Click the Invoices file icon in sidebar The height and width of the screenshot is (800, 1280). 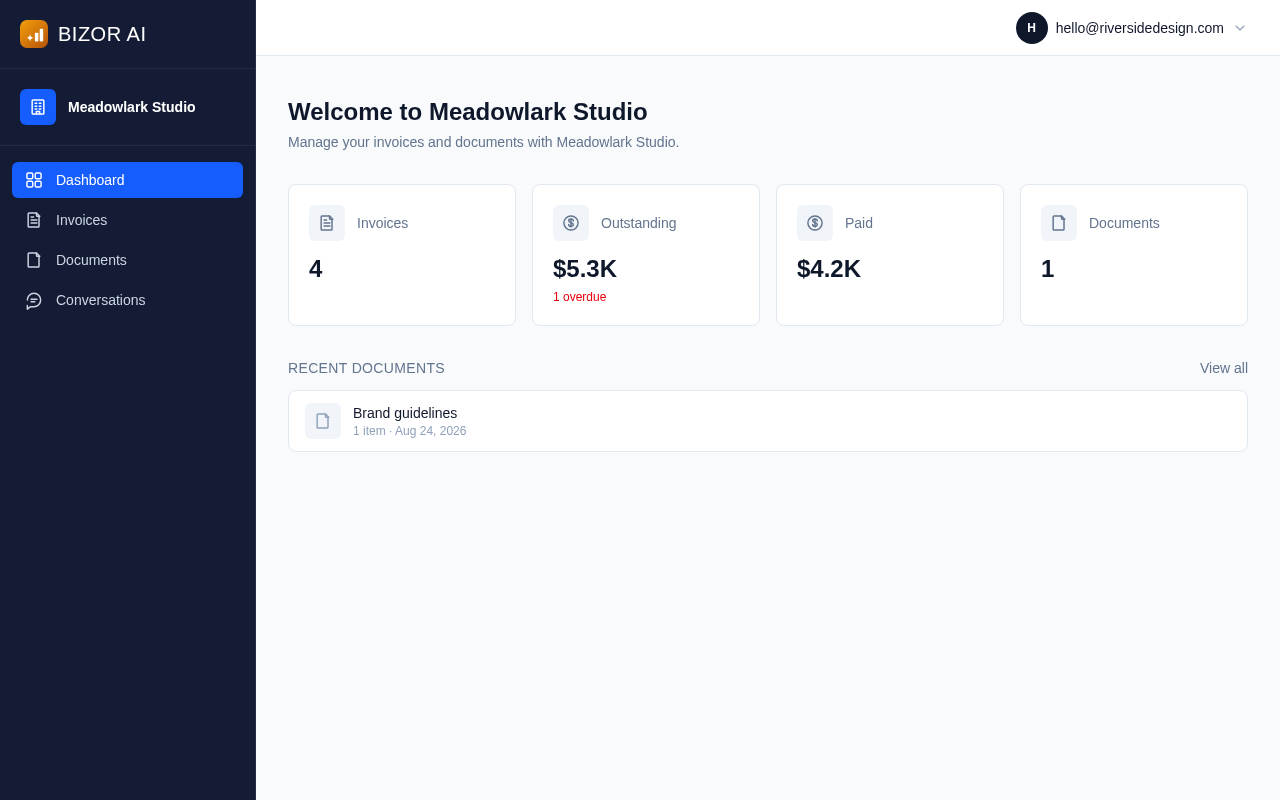coord(34,220)
